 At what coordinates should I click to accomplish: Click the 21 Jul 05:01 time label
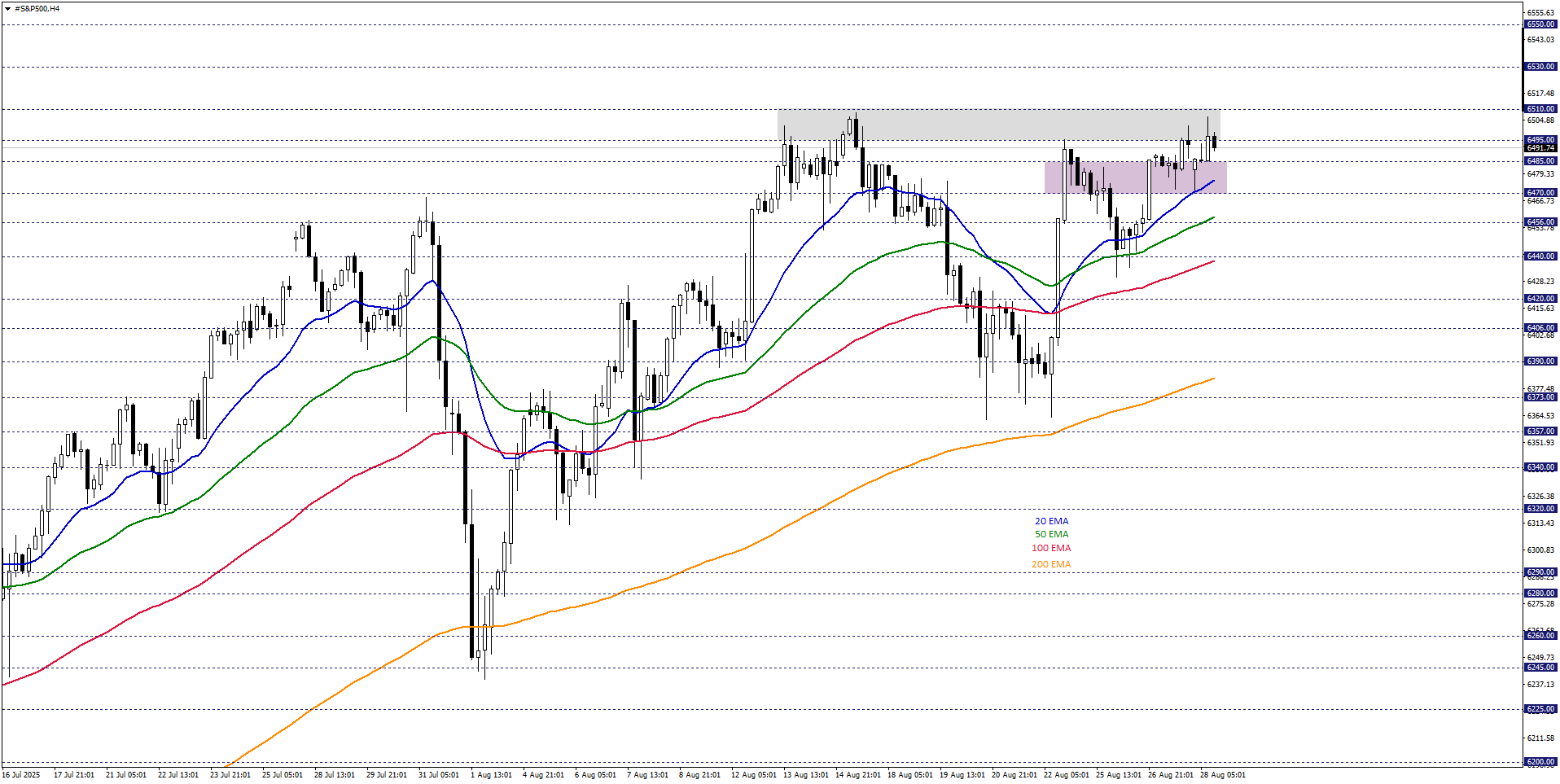(126, 775)
